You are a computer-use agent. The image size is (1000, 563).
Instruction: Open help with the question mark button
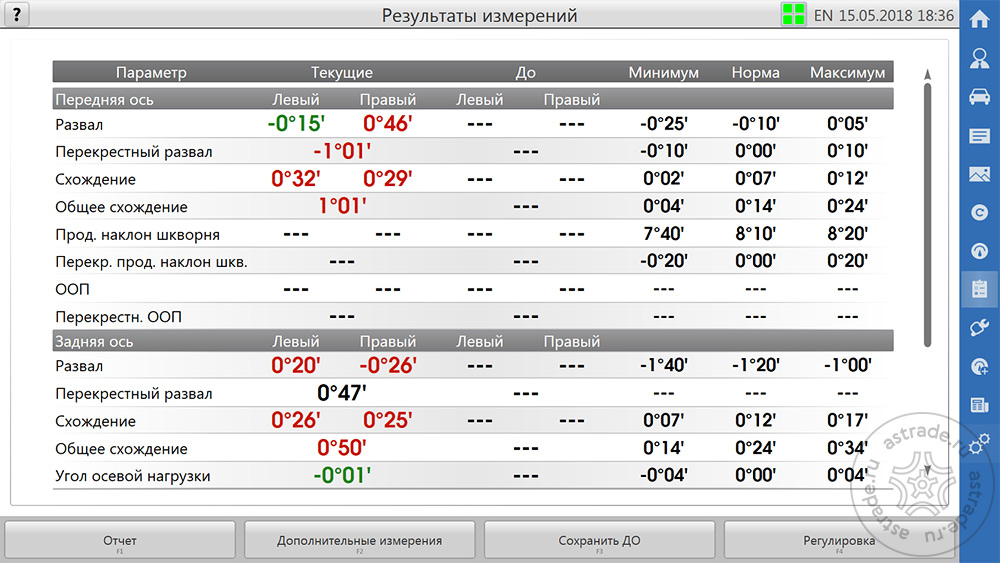17,14
